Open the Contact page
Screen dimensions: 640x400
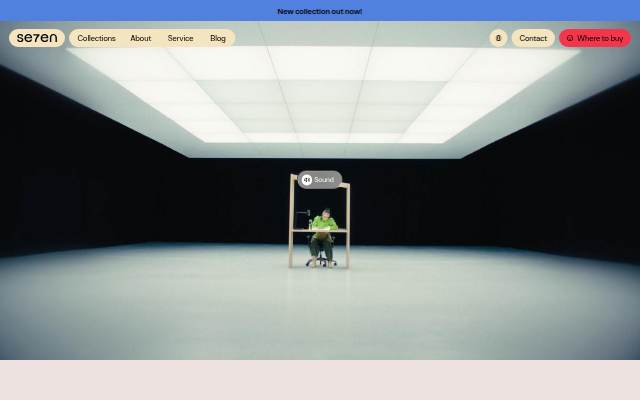click(533, 38)
